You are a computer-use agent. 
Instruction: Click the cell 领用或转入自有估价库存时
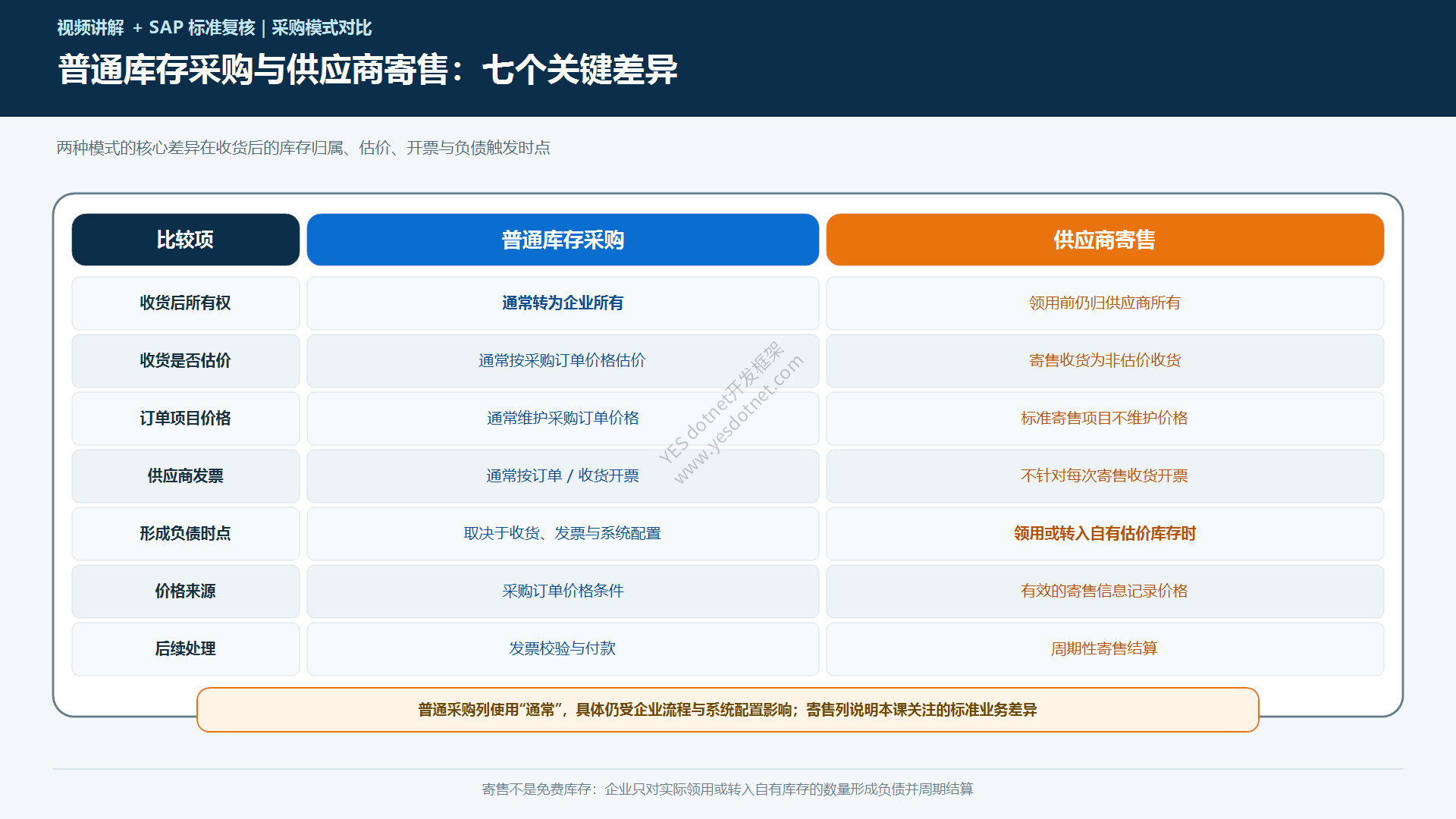coord(1105,534)
